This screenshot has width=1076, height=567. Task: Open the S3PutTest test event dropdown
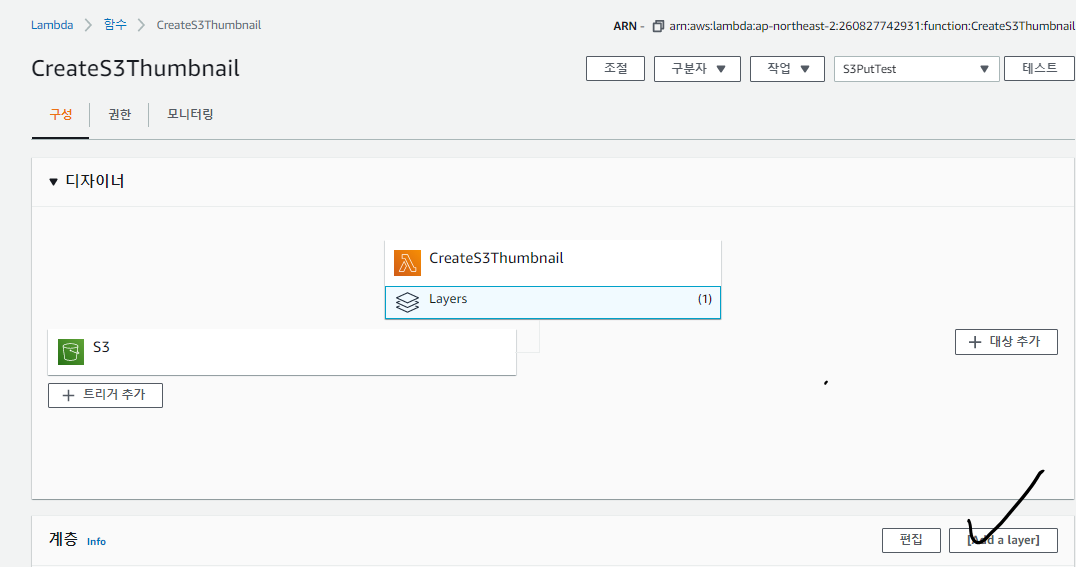pyautogui.click(x=916, y=69)
